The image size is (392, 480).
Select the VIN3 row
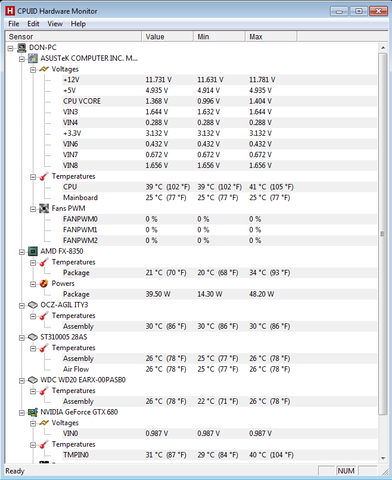click(219, 112)
